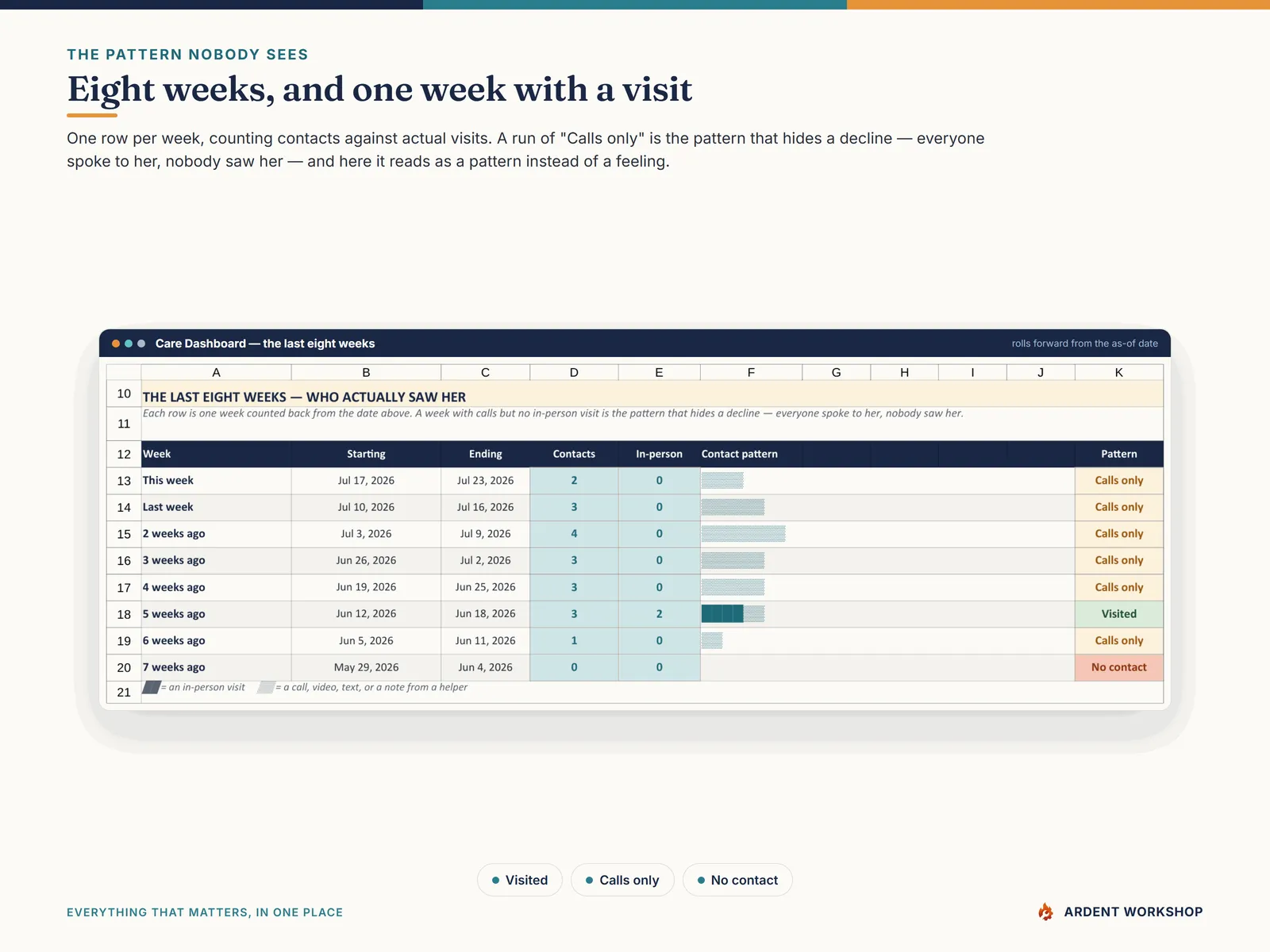Viewport: 1270px width, 952px height.
Task: Select column K header
Action: pyautogui.click(x=1119, y=372)
